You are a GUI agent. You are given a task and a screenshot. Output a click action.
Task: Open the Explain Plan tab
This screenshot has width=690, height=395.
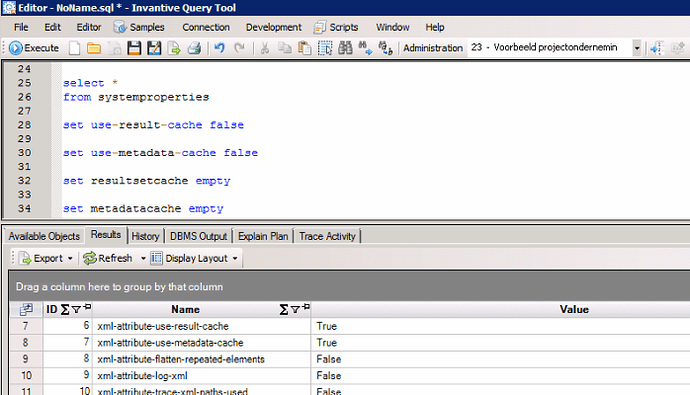[263, 236]
